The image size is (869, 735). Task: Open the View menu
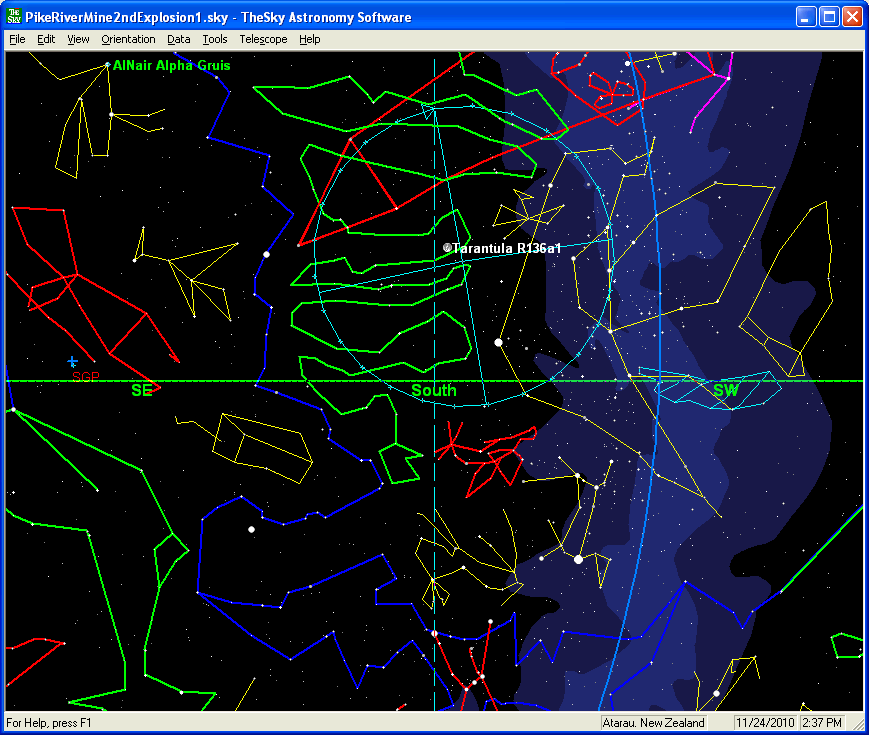78,39
